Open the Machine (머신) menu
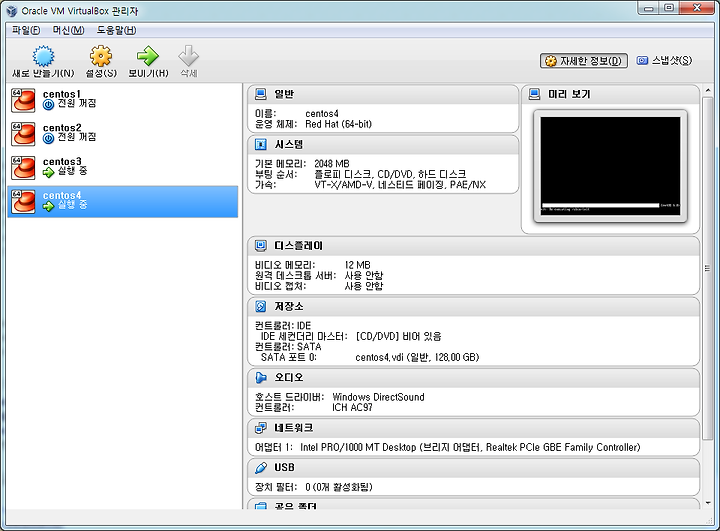The image size is (720, 531). 68,30
